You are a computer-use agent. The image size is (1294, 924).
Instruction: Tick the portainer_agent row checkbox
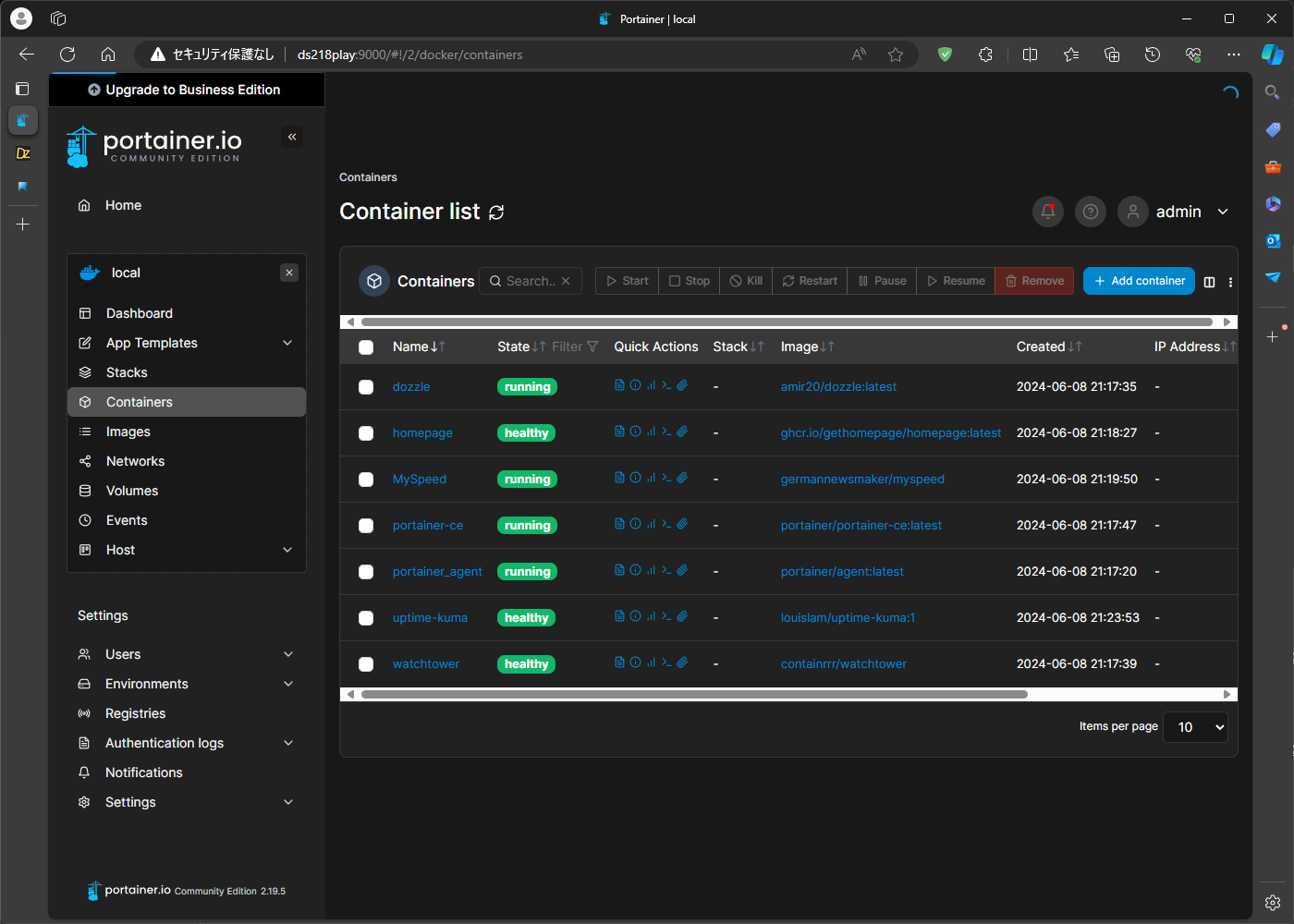pyautogui.click(x=366, y=571)
